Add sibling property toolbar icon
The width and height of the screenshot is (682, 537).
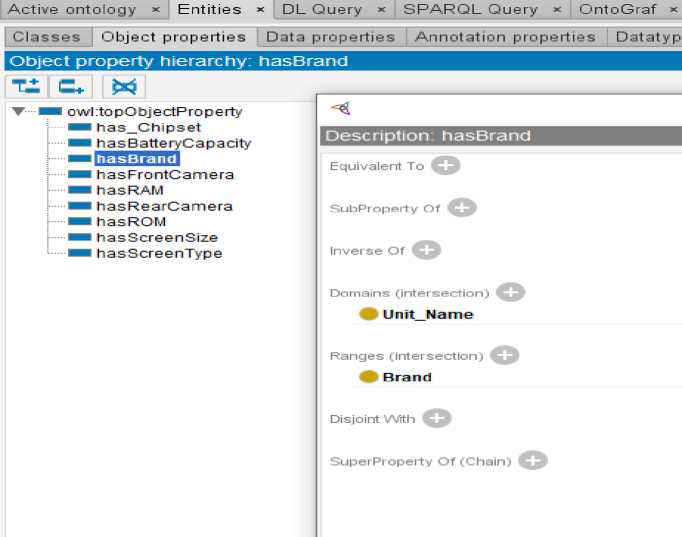tap(71, 87)
